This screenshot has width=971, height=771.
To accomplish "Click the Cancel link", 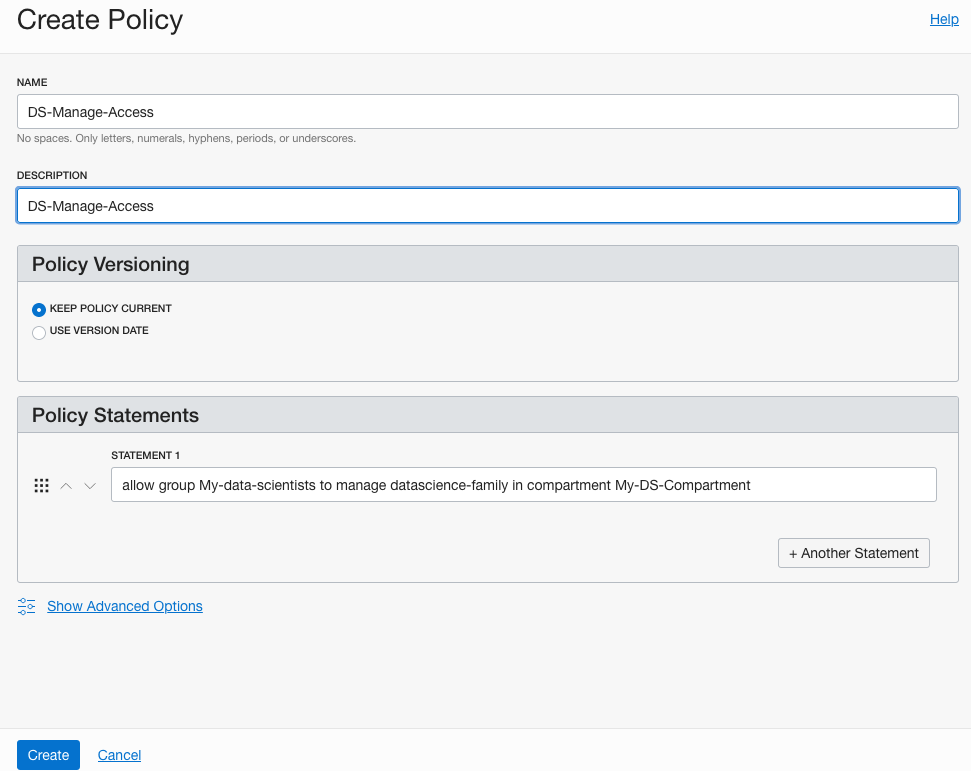I will [119, 755].
